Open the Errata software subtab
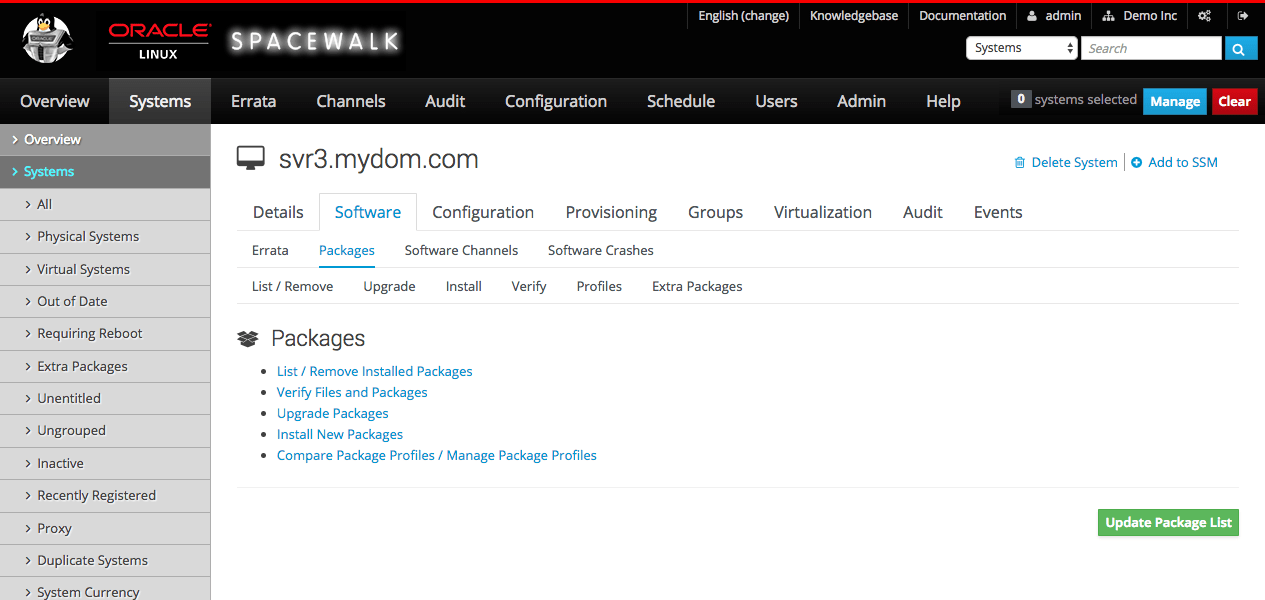Image resolution: width=1265 pixels, height=600 pixels. point(270,250)
